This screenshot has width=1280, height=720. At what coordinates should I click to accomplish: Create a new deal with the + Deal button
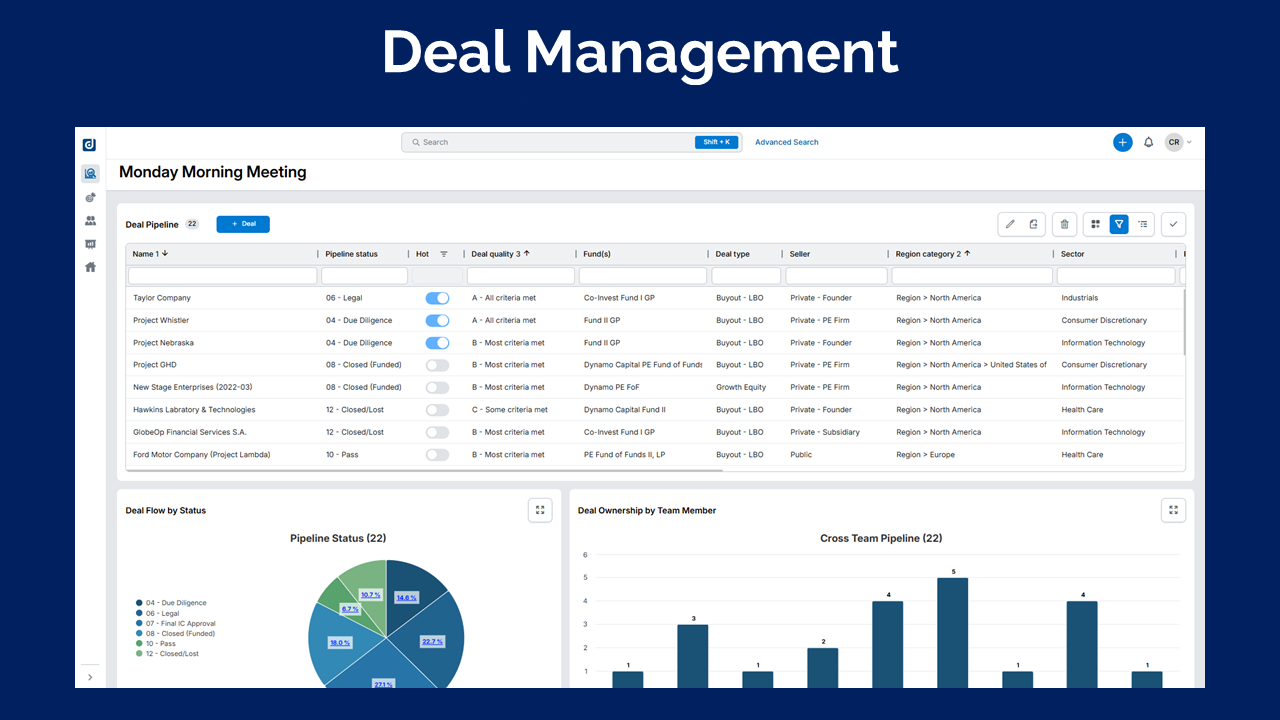[x=242, y=224]
